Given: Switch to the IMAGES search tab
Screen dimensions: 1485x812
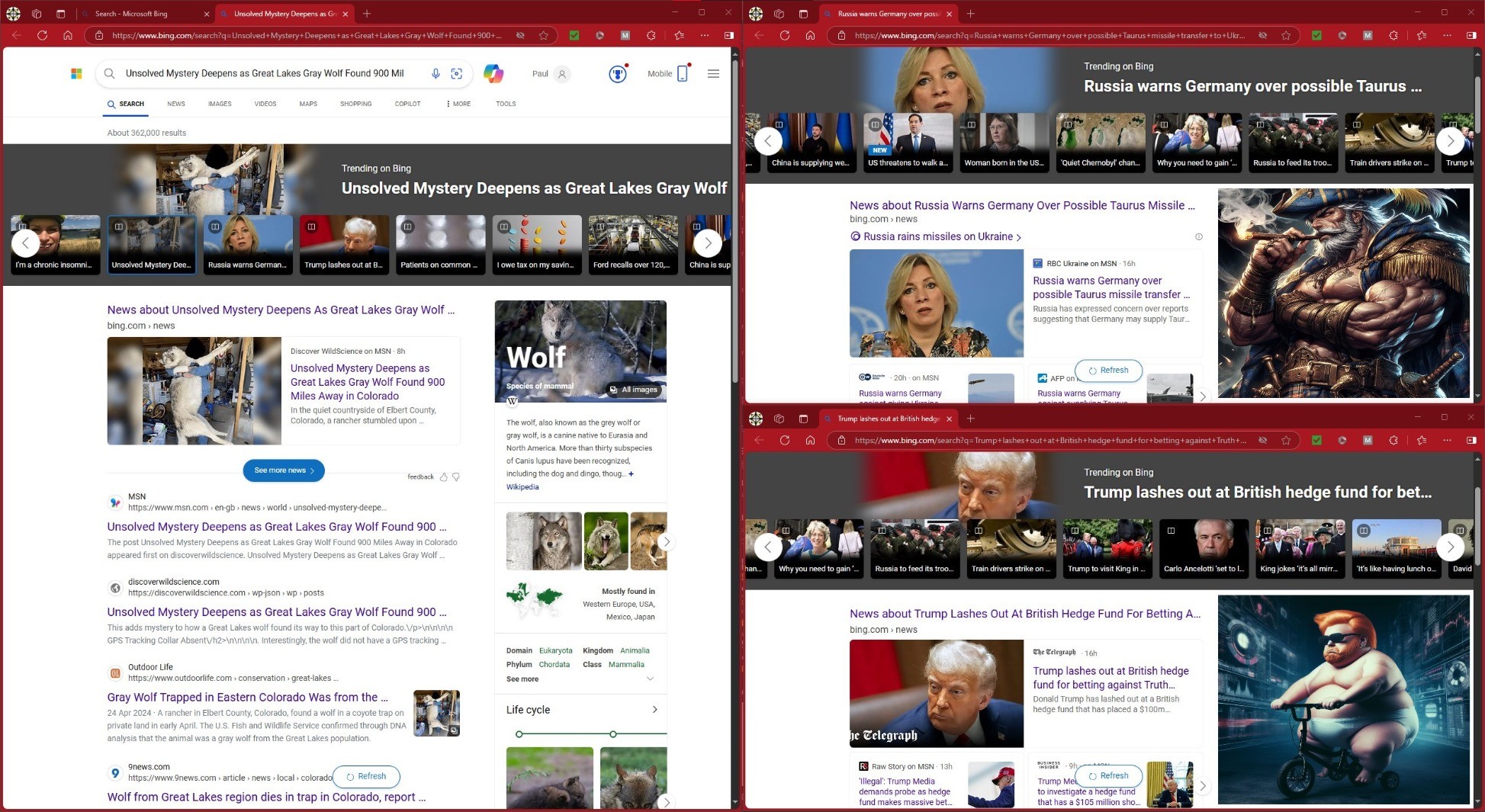Looking at the screenshot, I should [220, 104].
